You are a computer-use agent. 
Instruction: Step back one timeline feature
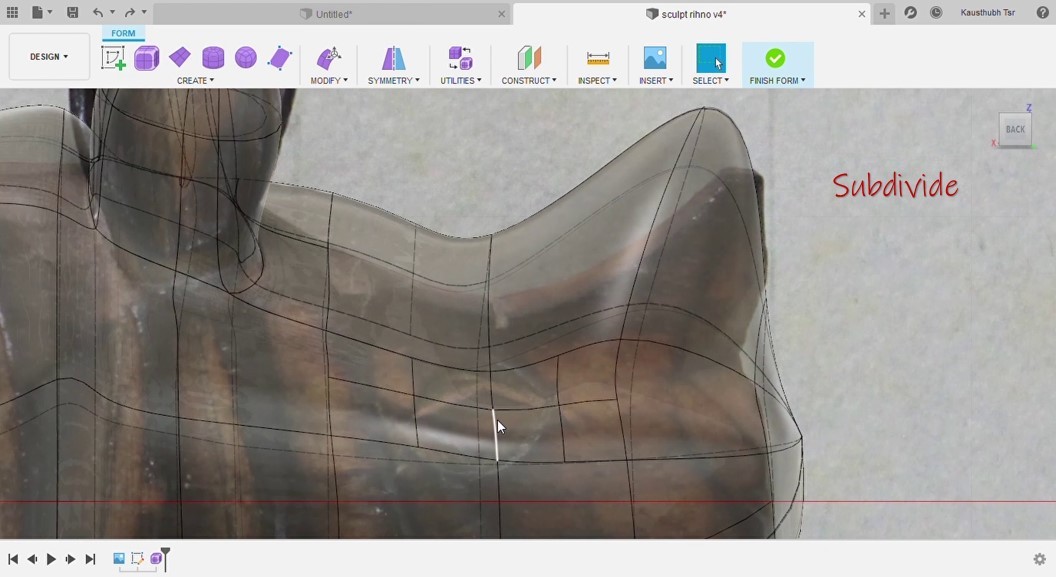32,559
